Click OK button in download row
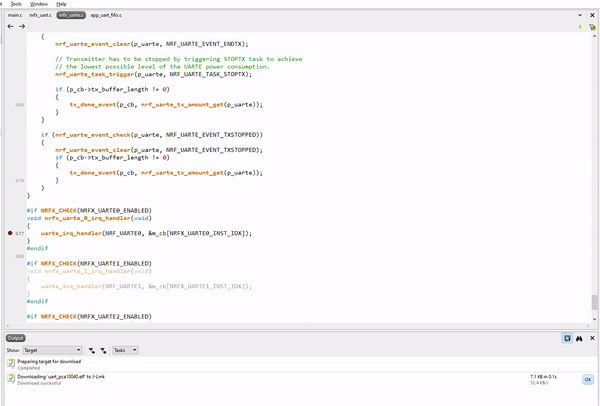This screenshot has width=600, height=406. coord(588,380)
